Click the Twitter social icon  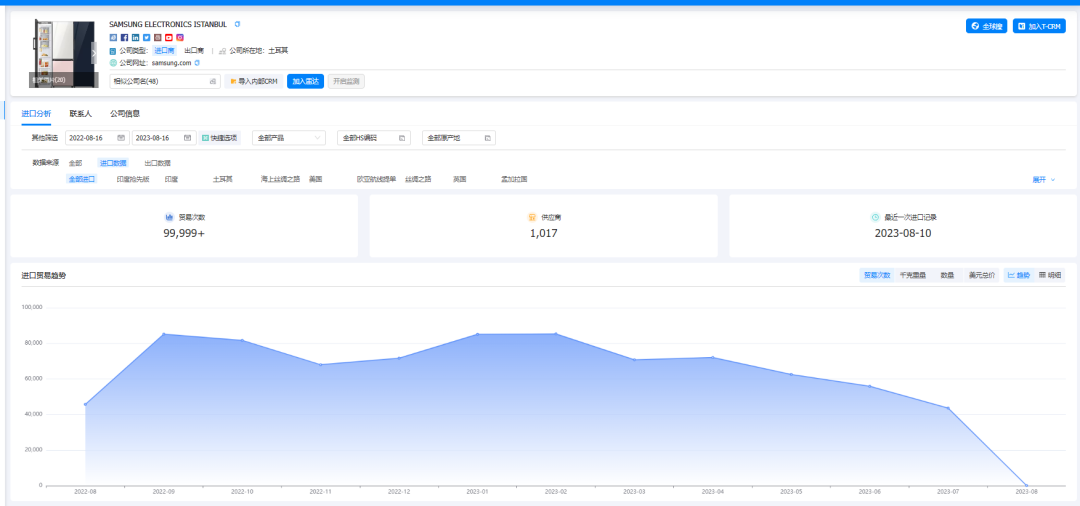point(146,37)
